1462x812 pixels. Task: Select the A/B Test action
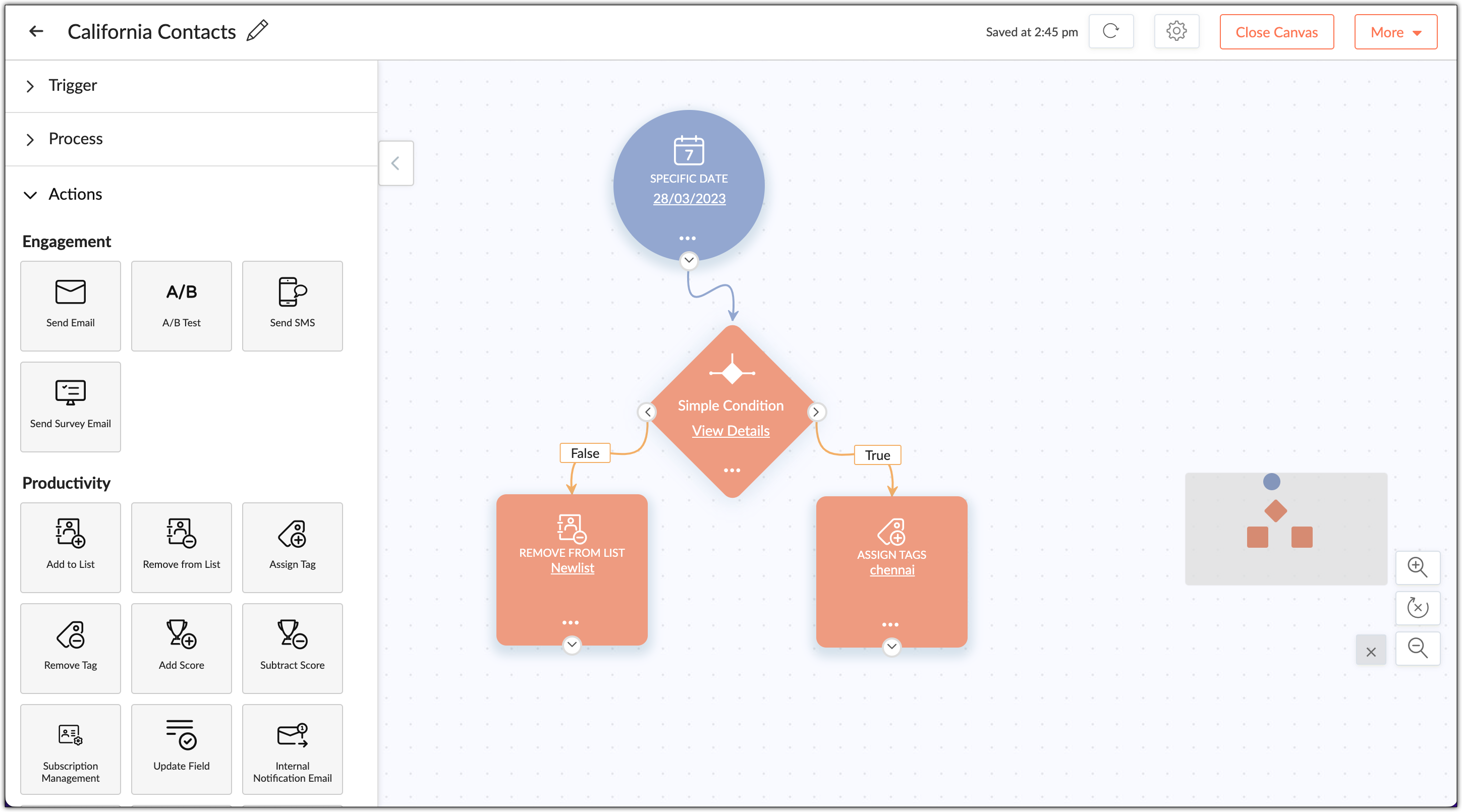182,306
